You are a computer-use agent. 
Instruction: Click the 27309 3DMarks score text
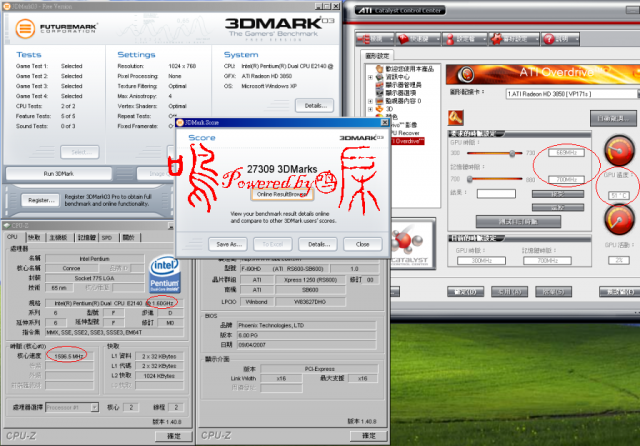[282, 169]
